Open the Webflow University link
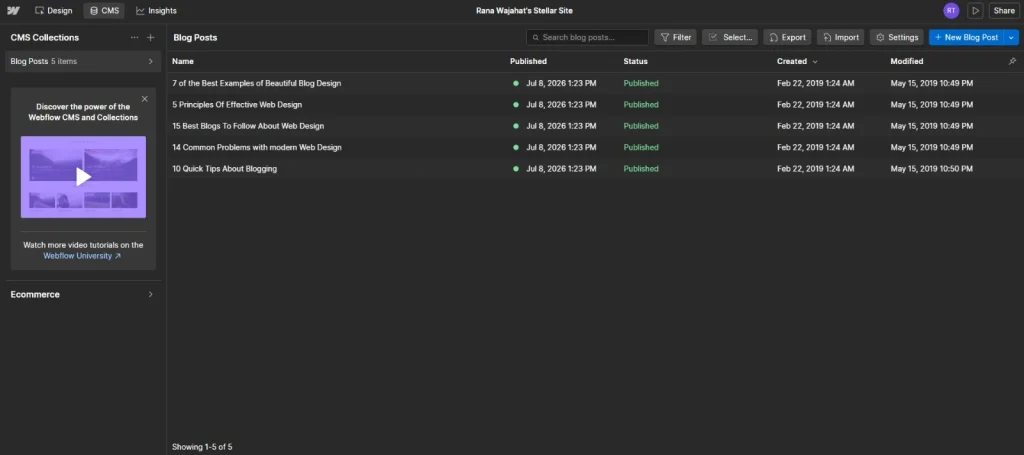The width and height of the screenshot is (1024, 455). pos(82,256)
